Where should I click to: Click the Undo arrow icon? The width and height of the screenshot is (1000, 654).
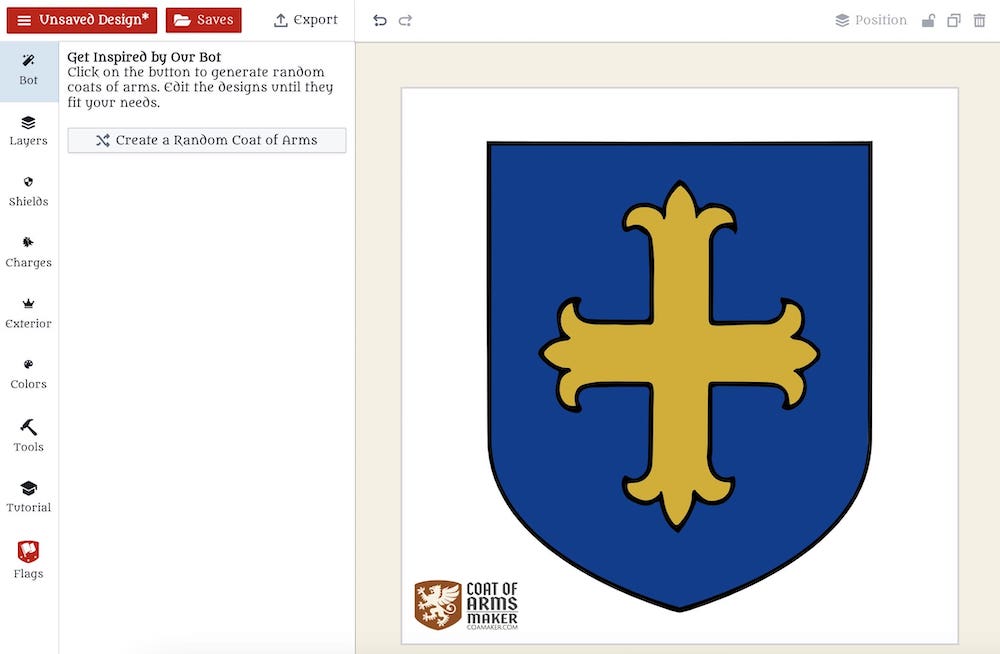point(380,19)
